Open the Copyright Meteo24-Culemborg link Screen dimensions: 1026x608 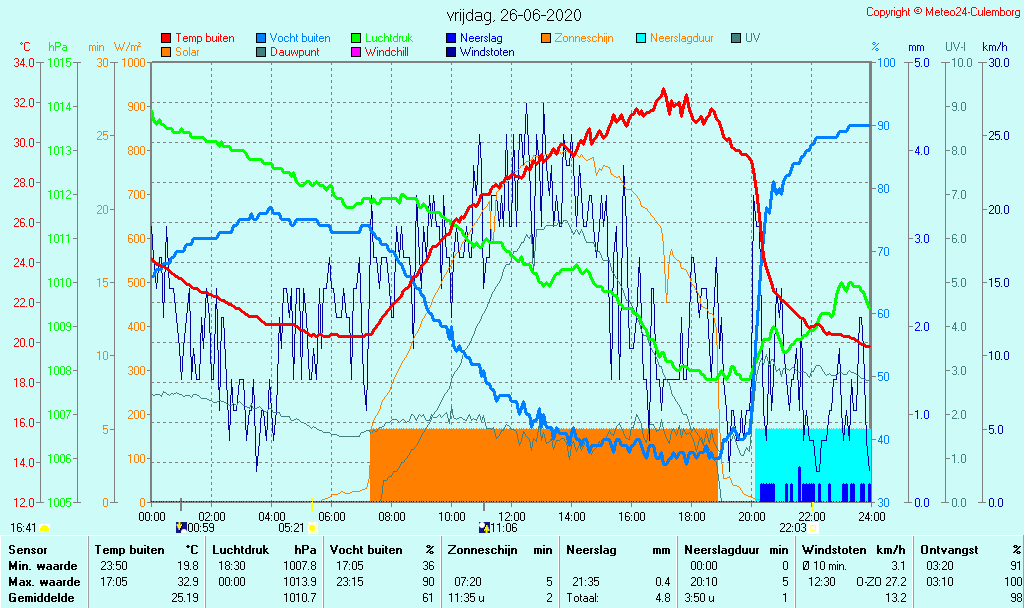[x=943, y=12]
